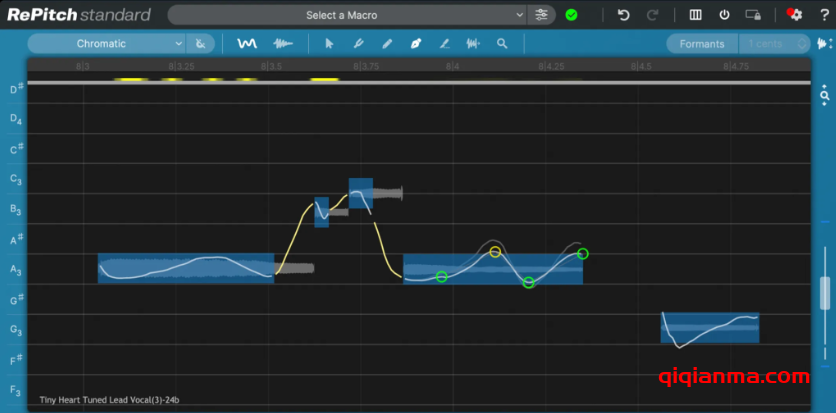The height and width of the screenshot is (413, 836).
Task: Click the green node at the A3 note's right end
Action: [x=583, y=254]
